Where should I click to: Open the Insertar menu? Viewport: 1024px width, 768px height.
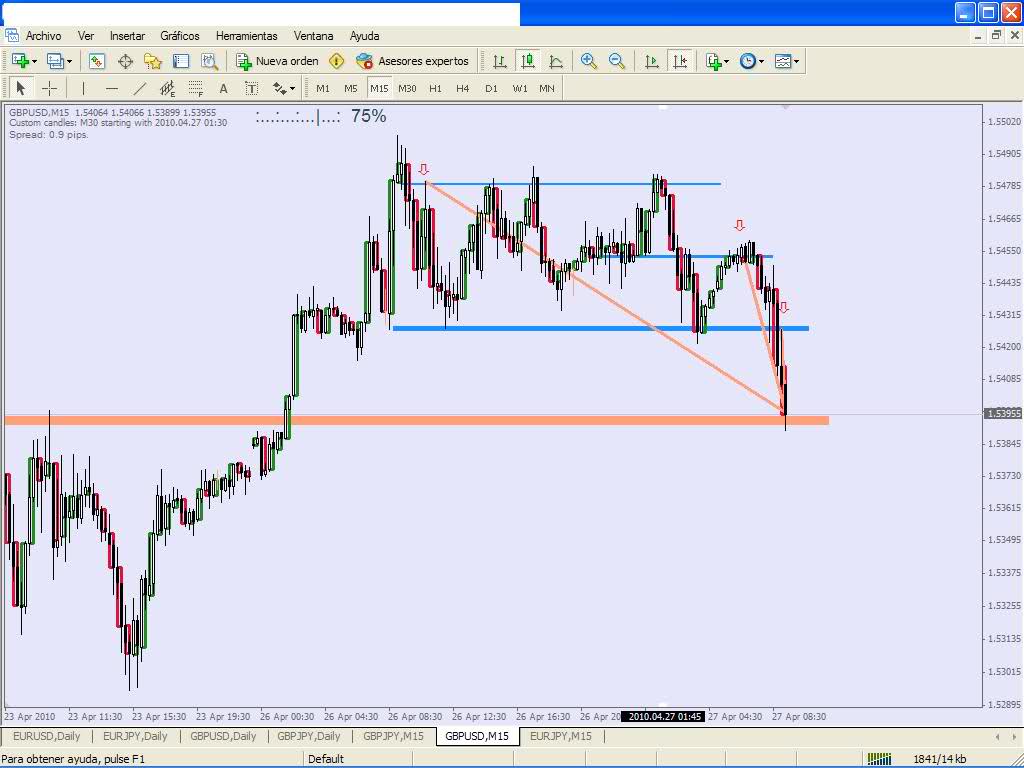tap(127, 36)
